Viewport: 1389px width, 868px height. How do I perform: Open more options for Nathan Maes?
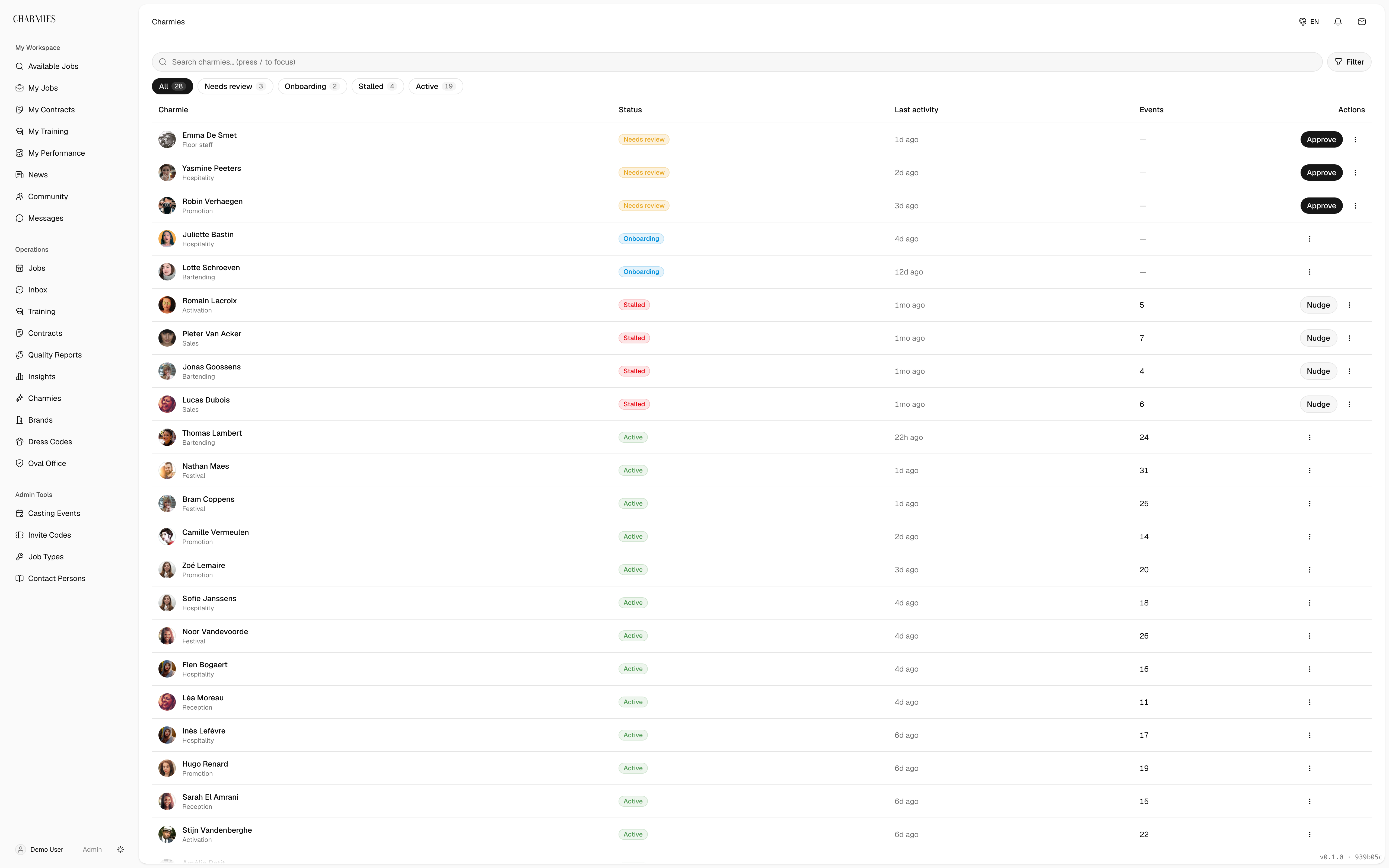pyautogui.click(x=1309, y=471)
